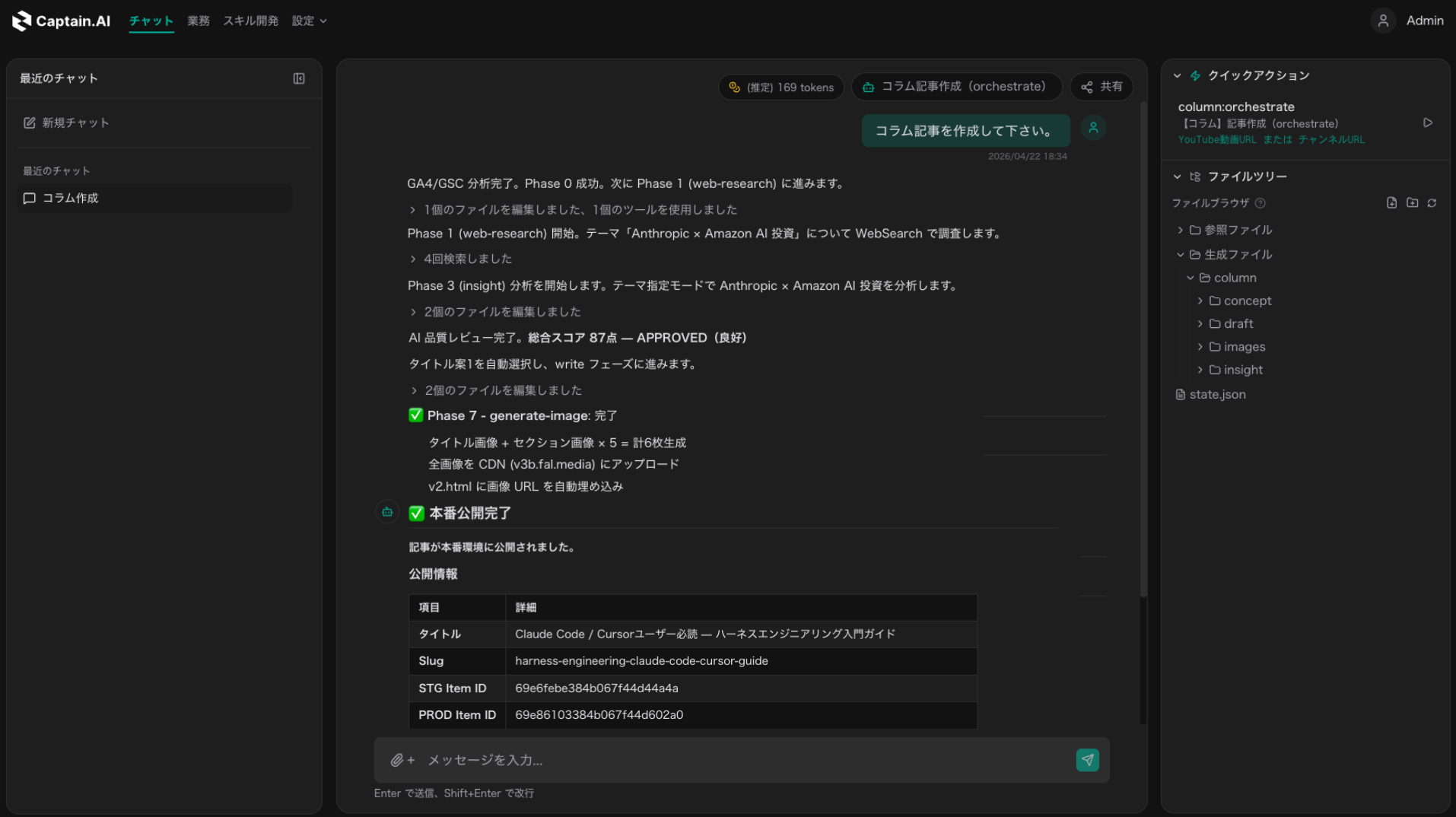
Task: Click the 本番公開完了 checkmark icon
Action: click(x=416, y=513)
